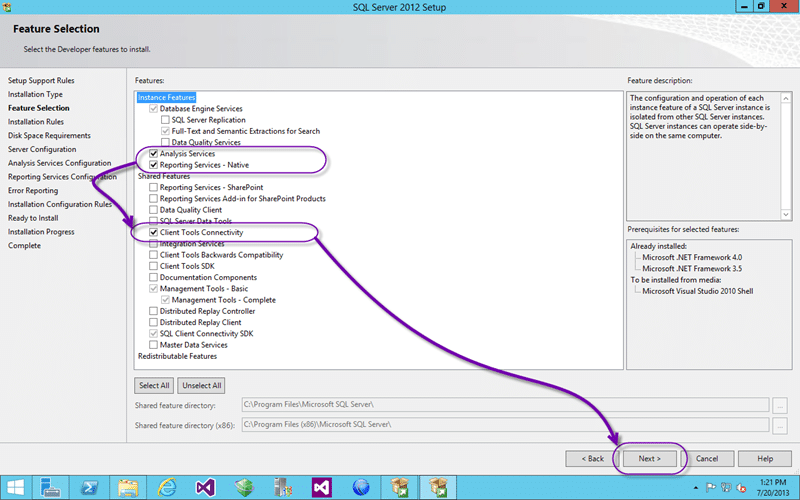Image resolution: width=800 pixels, height=500 pixels.
Task: Go to the Error Reporting step
Action: pos(33,190)
